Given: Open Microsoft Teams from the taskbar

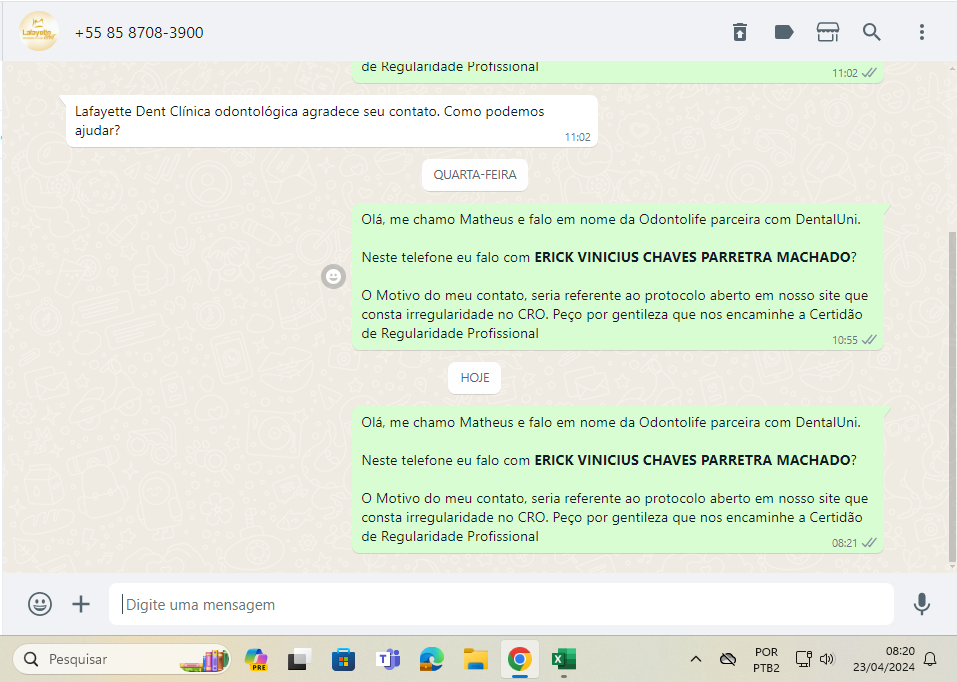Looking at the screenshot, I should 388,659.
